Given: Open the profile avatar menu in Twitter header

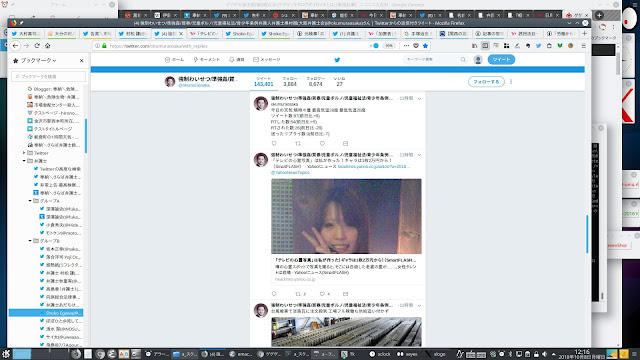Looking at the screenshot, I should pos(478,60).
